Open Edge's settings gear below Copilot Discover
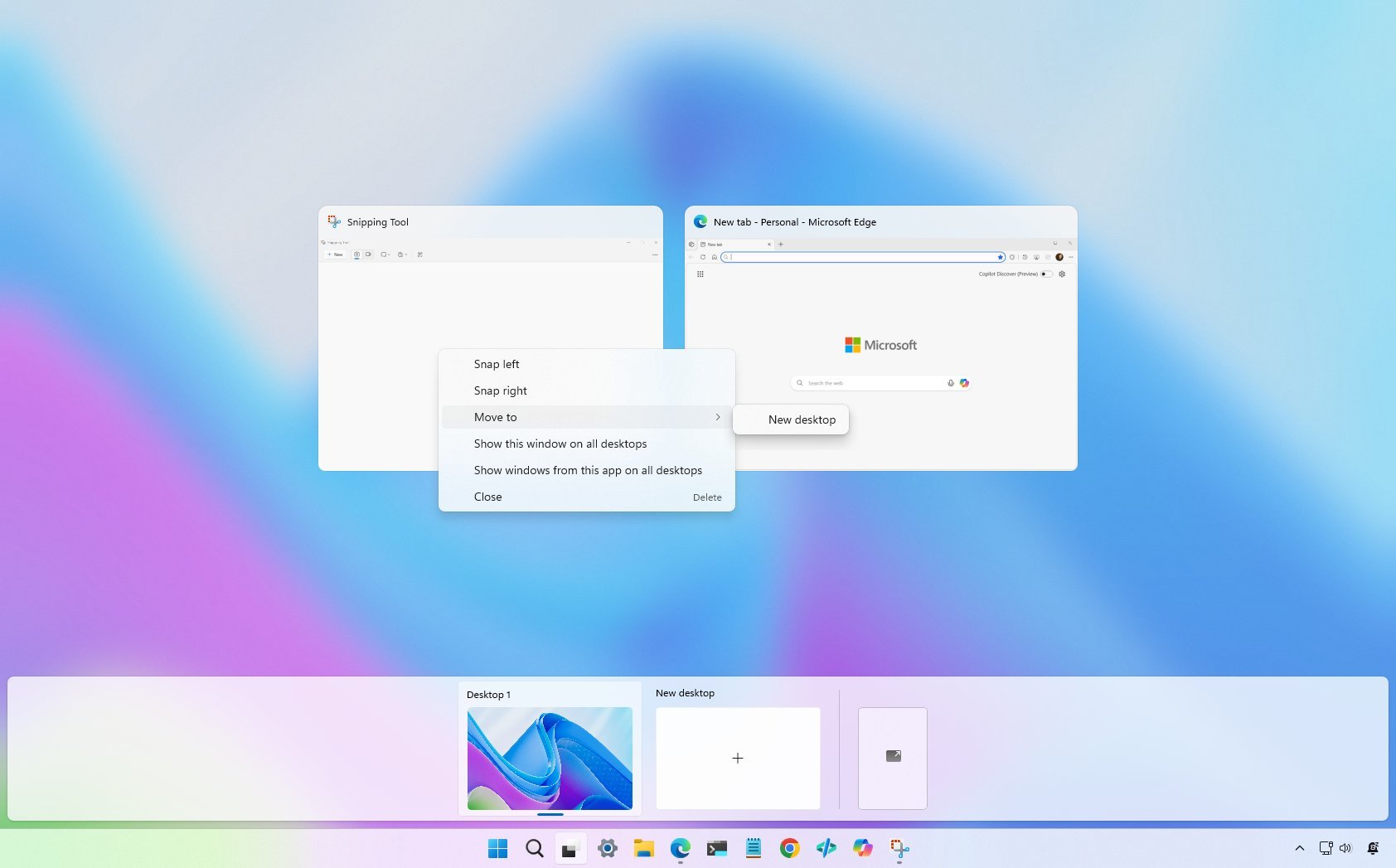This screenshot has width=1396, height=868. [1062, 274]
